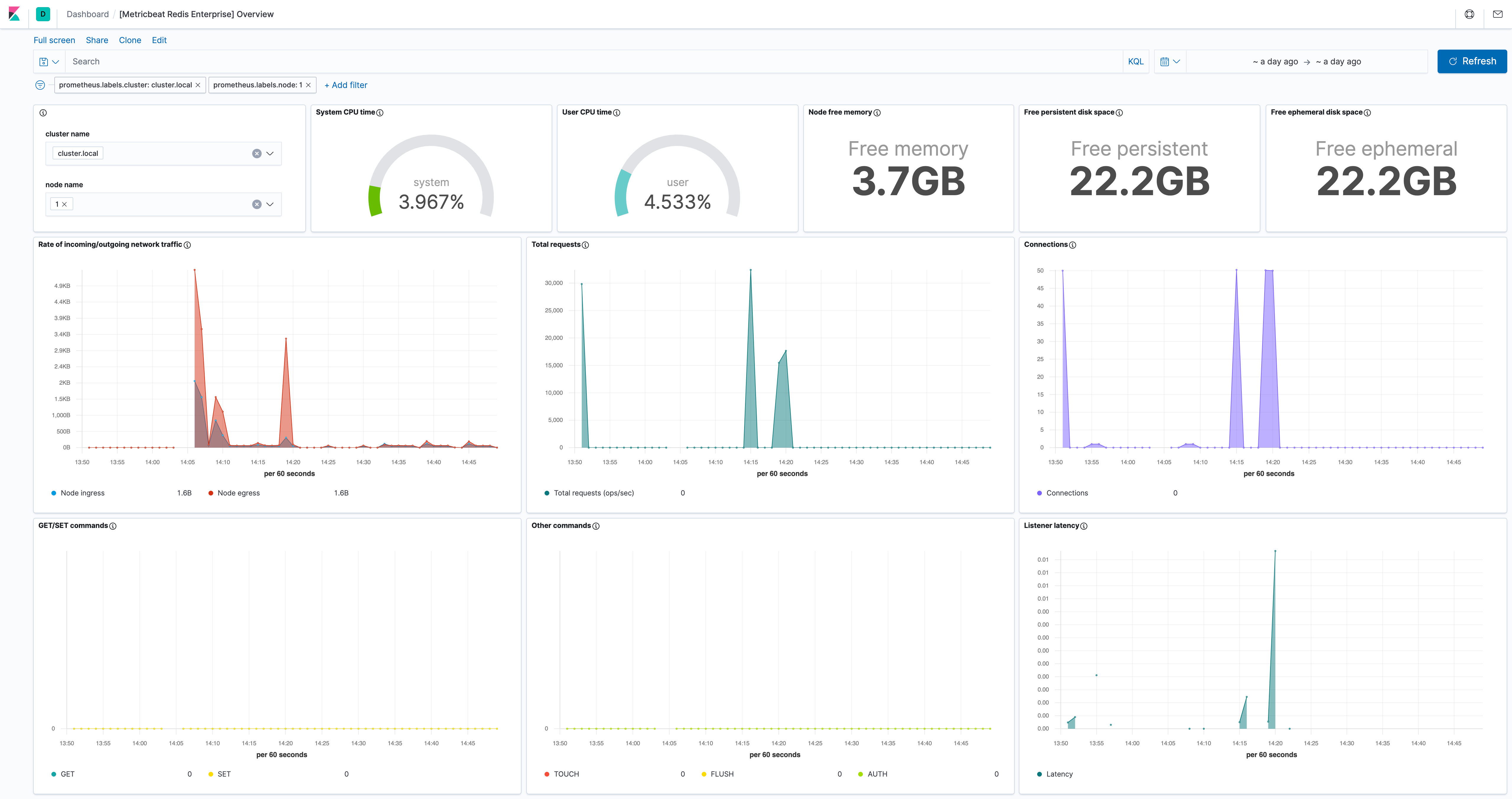Enter Full screen mode
Image resolution: width=1512 pixels, height=799 pixels.
click(x=54, y=40)
